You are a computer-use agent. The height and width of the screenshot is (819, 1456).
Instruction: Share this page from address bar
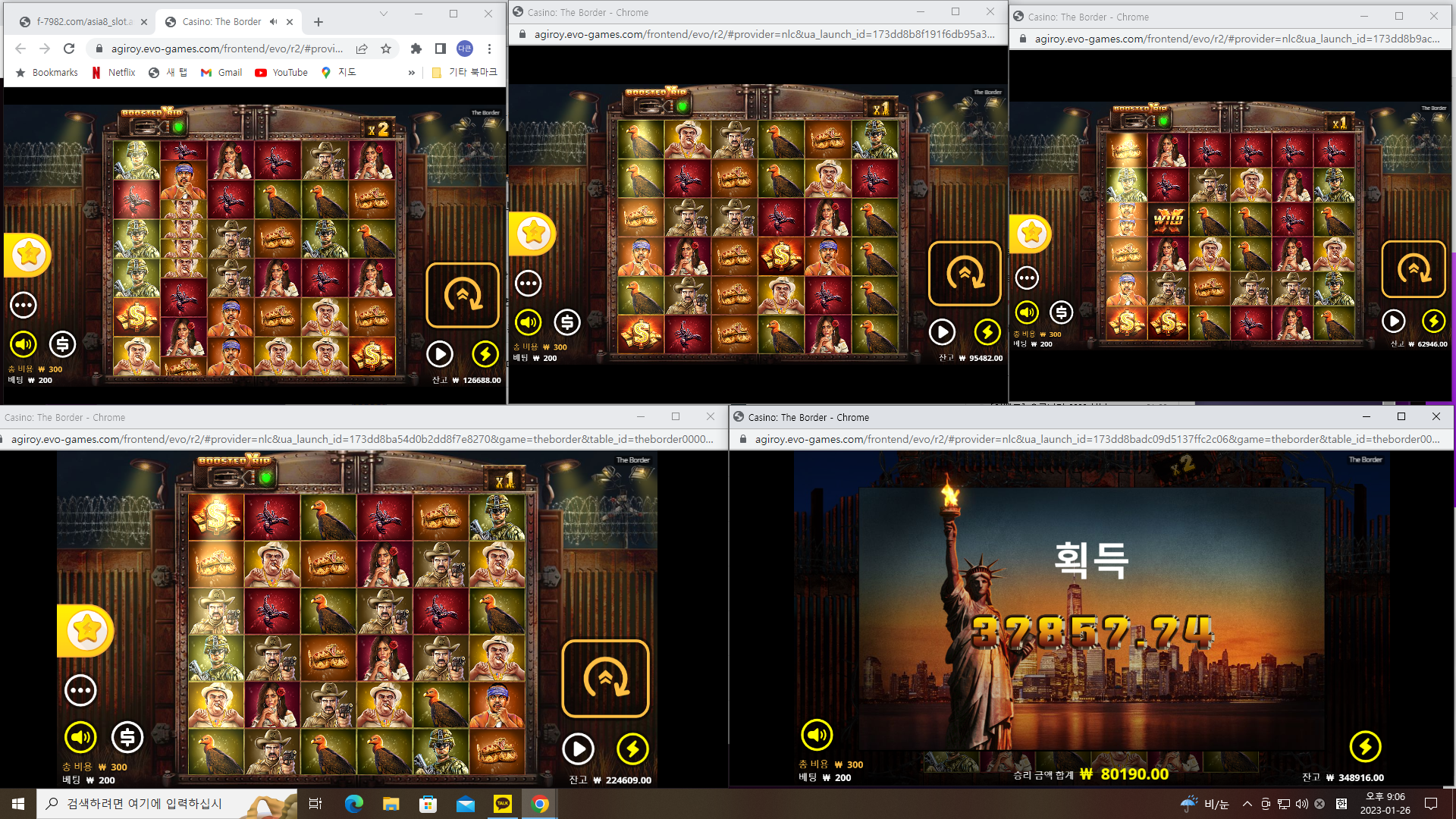(x=362, y=49)
